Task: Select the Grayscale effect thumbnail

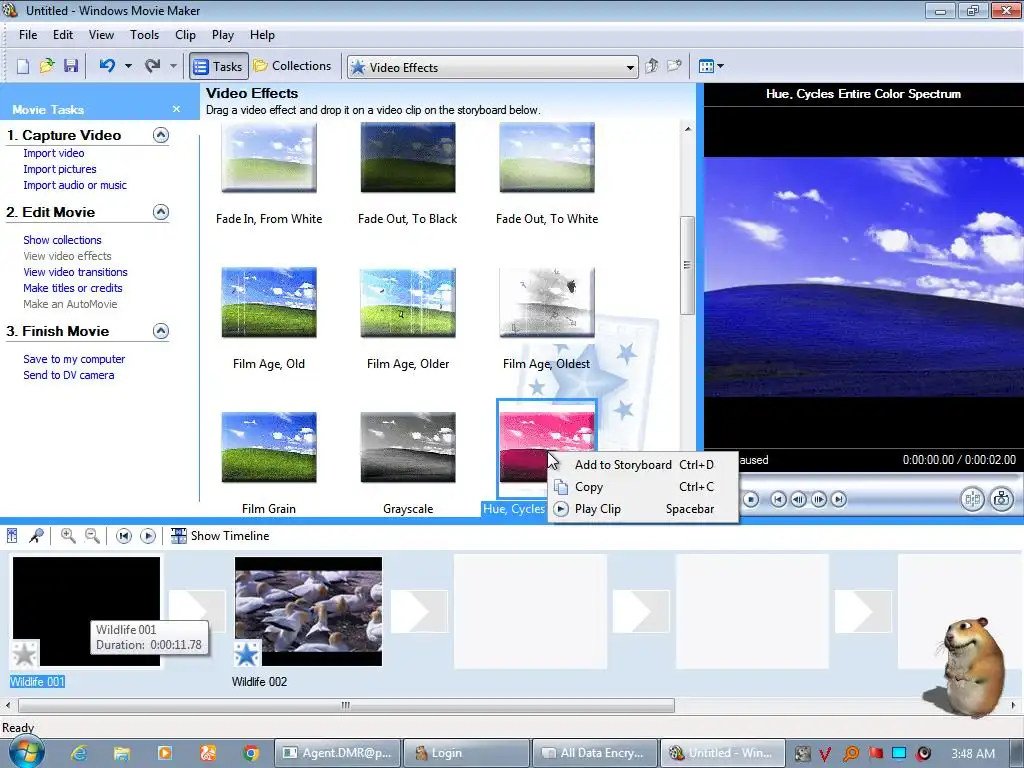Action: click(x=408, y=447)
